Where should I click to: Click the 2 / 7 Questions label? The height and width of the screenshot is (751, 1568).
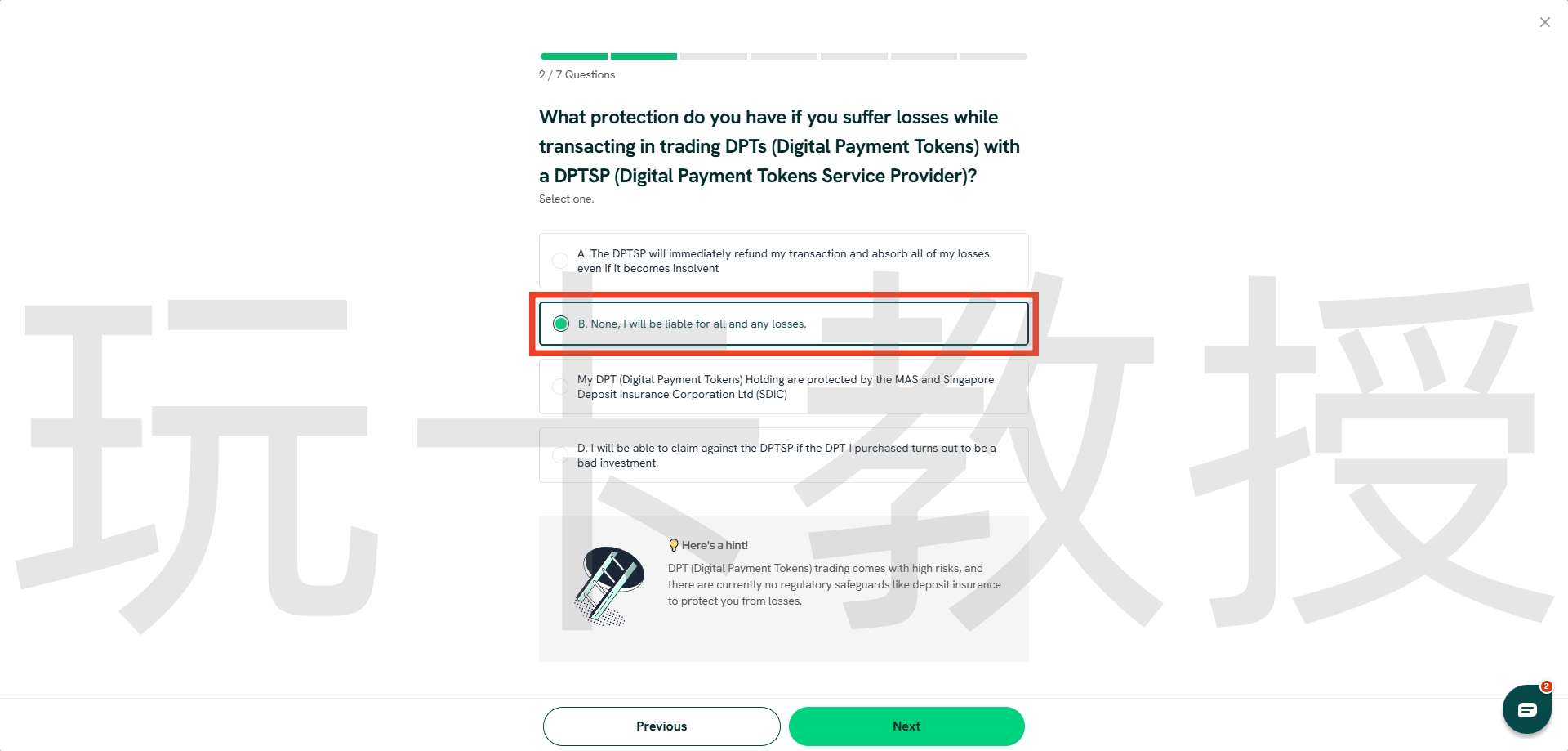coord(577,74)
